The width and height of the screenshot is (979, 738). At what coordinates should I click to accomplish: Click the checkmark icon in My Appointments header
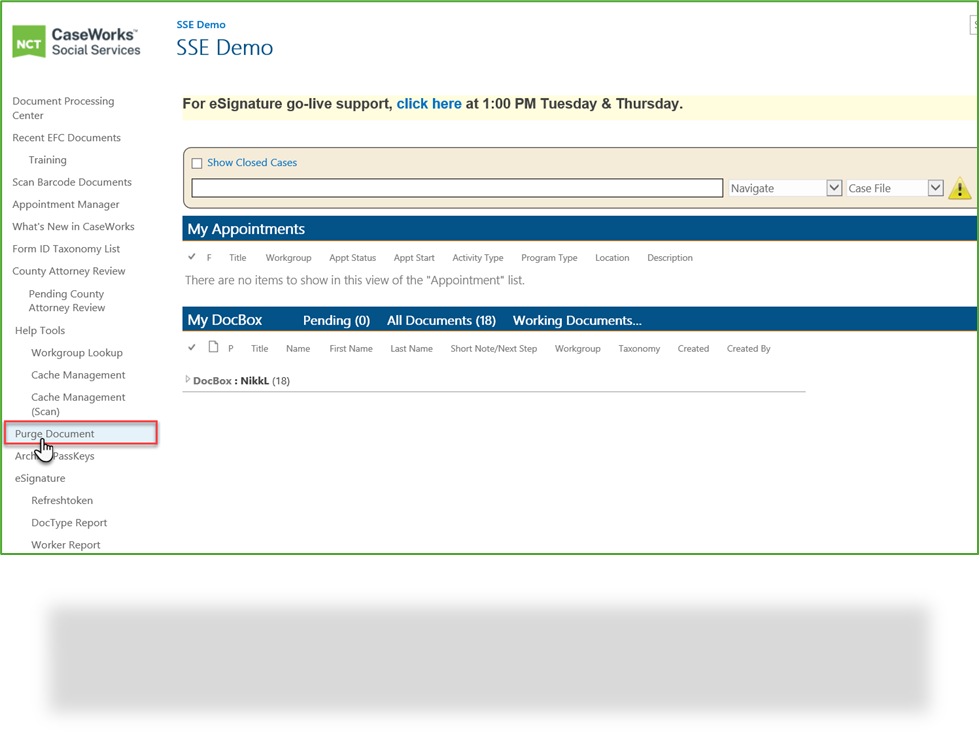point(192,257)
